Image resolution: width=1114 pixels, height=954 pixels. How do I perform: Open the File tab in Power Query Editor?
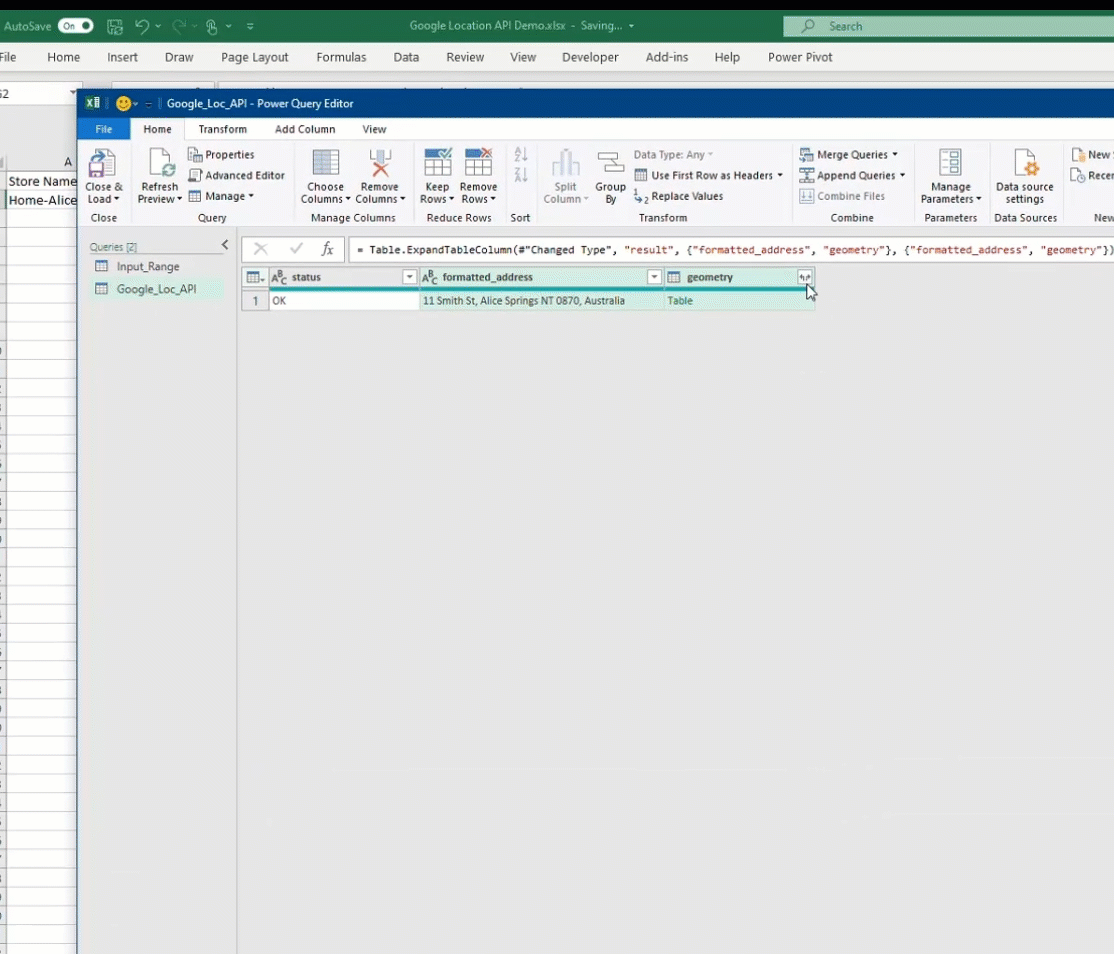tap(104, 129)
